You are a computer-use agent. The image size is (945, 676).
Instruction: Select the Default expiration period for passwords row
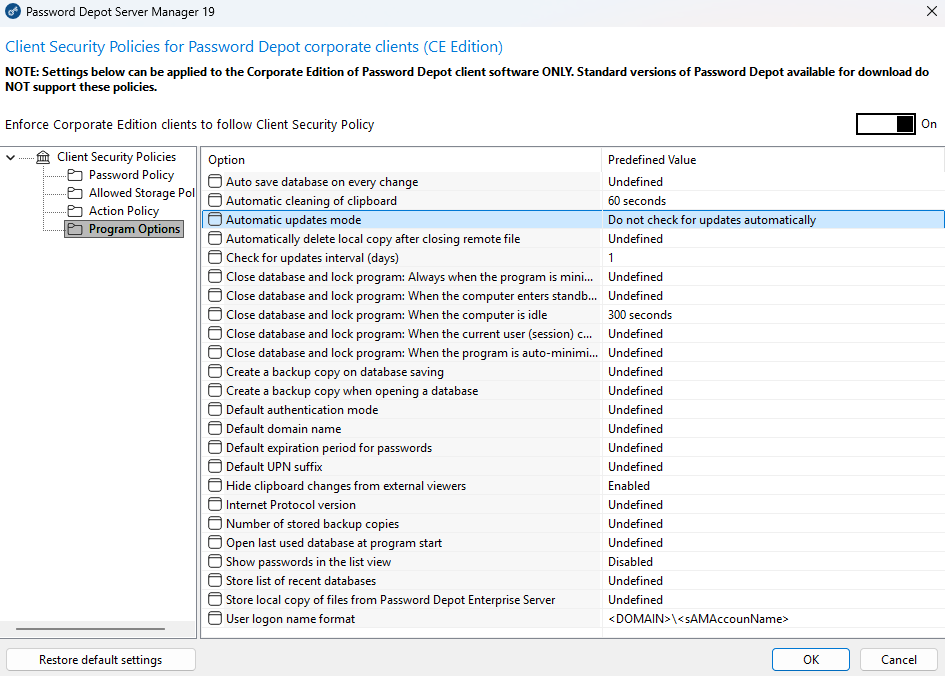573,448
